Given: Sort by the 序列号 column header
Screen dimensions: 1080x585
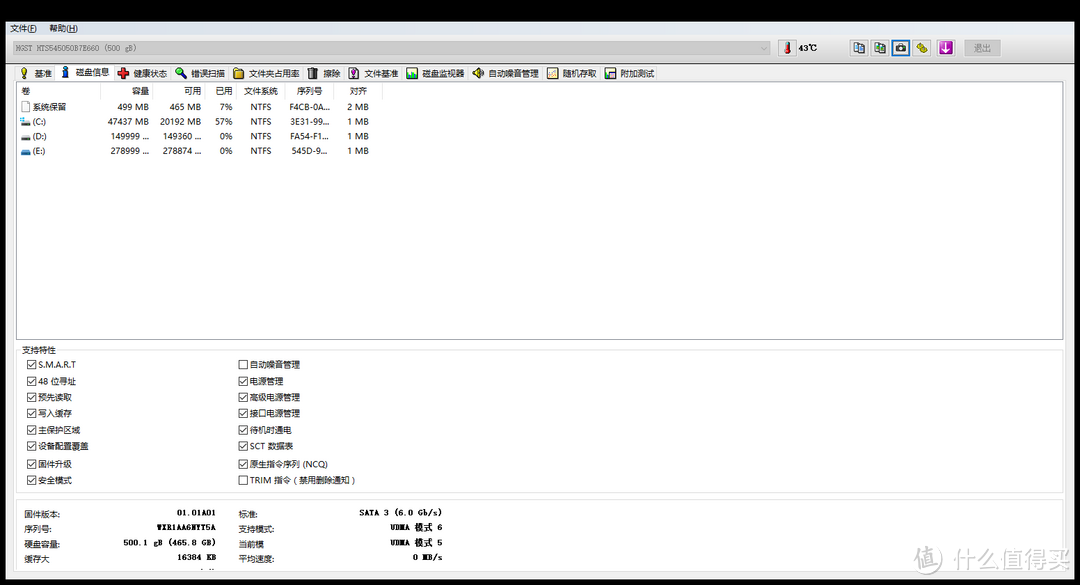Looking at the screenshot, I should coord(309,91).
